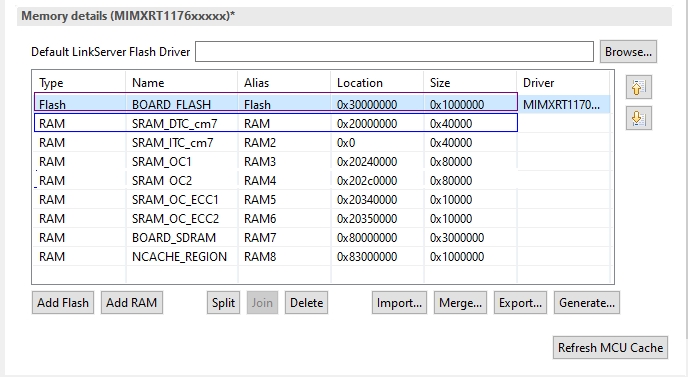Select the BOARD_SDRAM row

pyautogui.click(x=322, y=237)
